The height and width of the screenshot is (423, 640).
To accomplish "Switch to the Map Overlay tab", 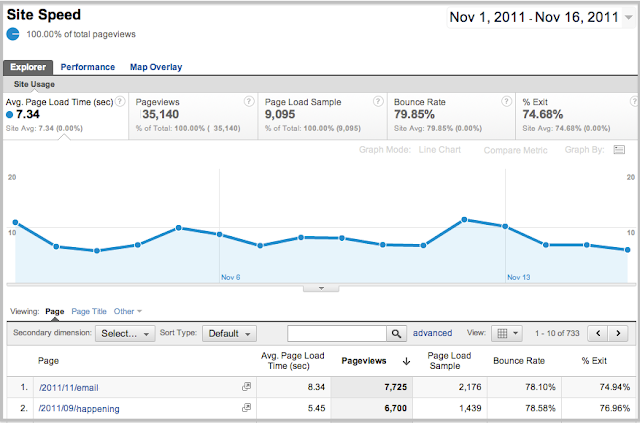I will click(155, 67).
